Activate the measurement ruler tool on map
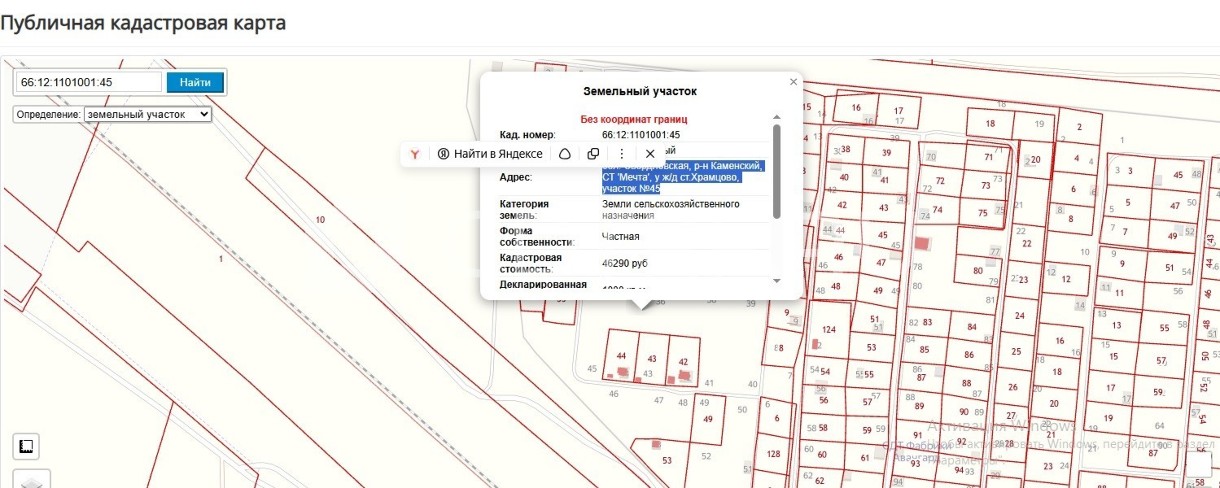 (26, 446)
